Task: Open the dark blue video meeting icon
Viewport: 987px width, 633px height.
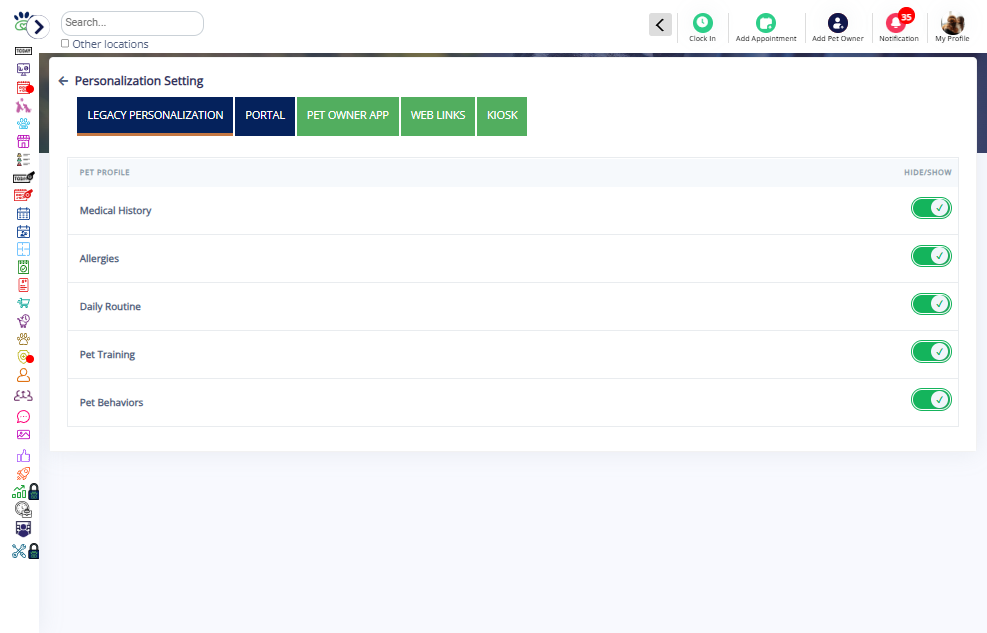Action: click(23, 529)
